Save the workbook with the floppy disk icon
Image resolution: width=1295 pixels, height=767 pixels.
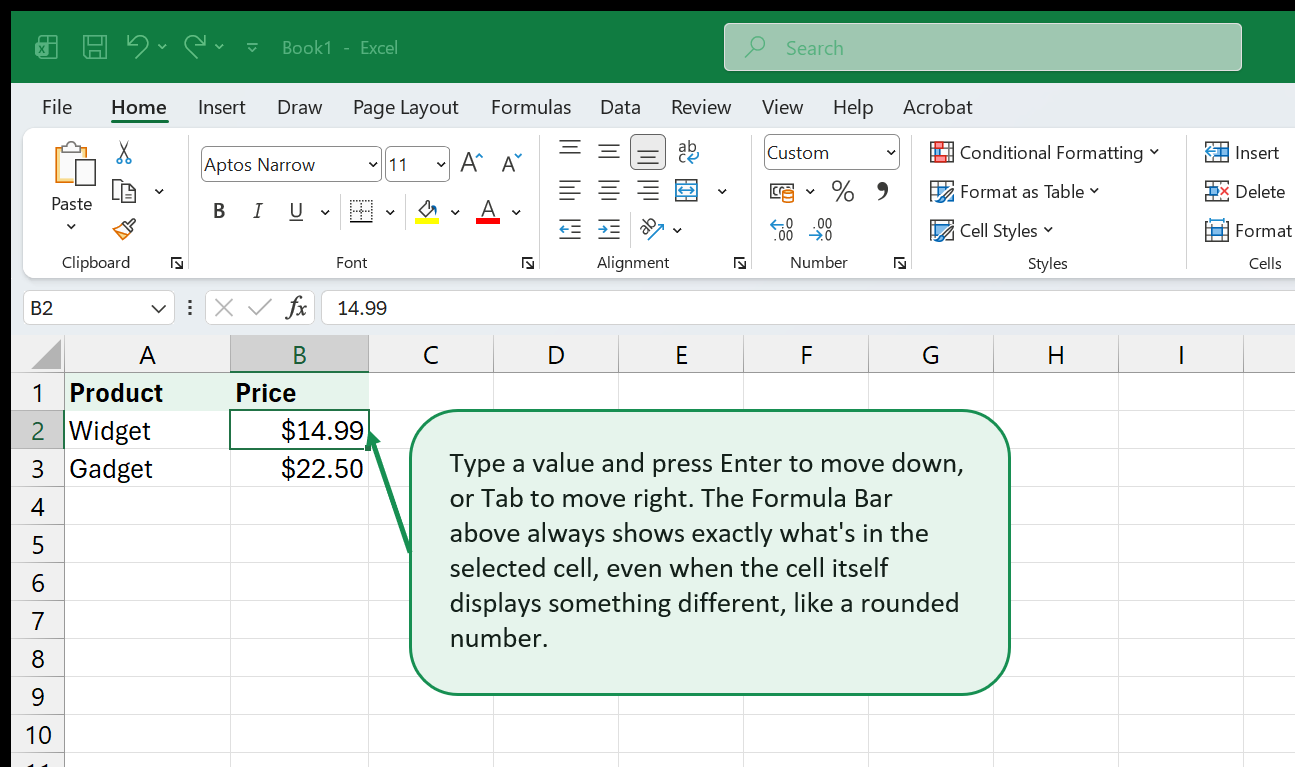[x=95, y=47]
